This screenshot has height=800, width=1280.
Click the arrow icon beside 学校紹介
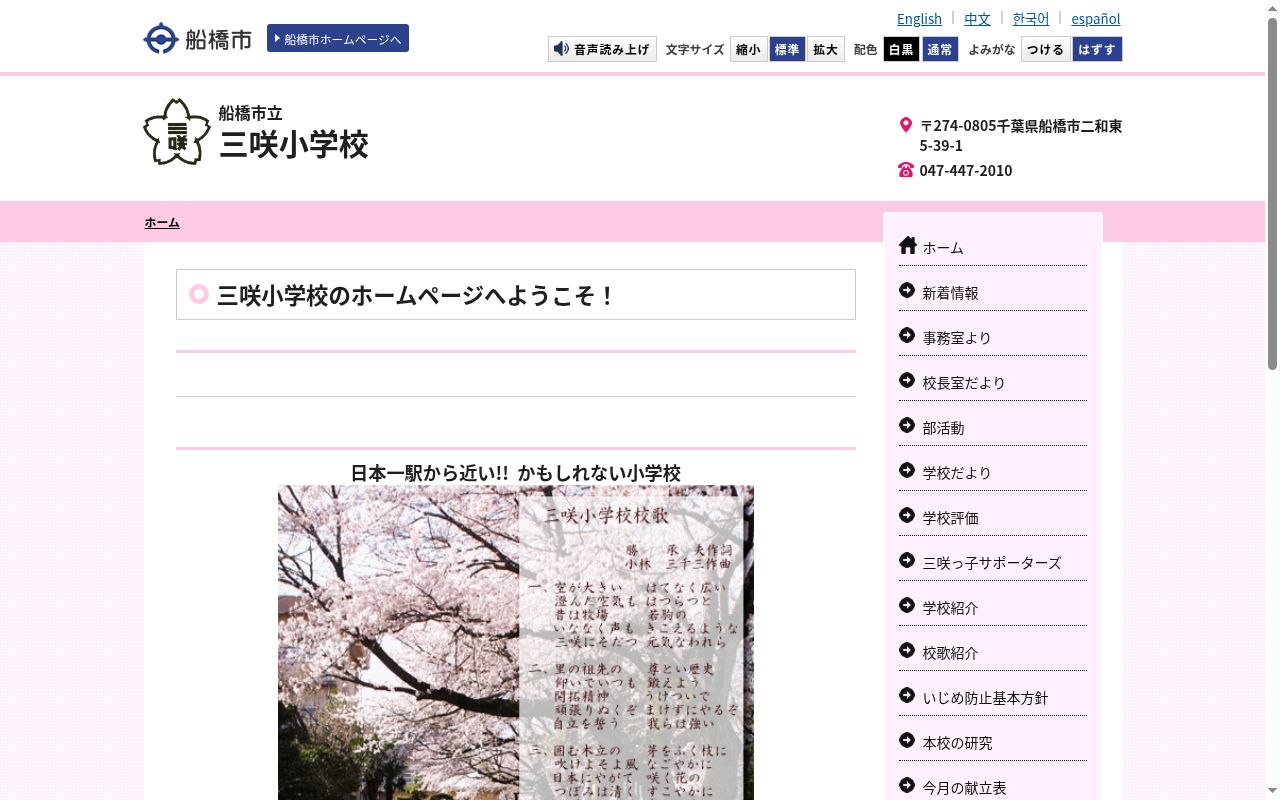click(907, 605)
